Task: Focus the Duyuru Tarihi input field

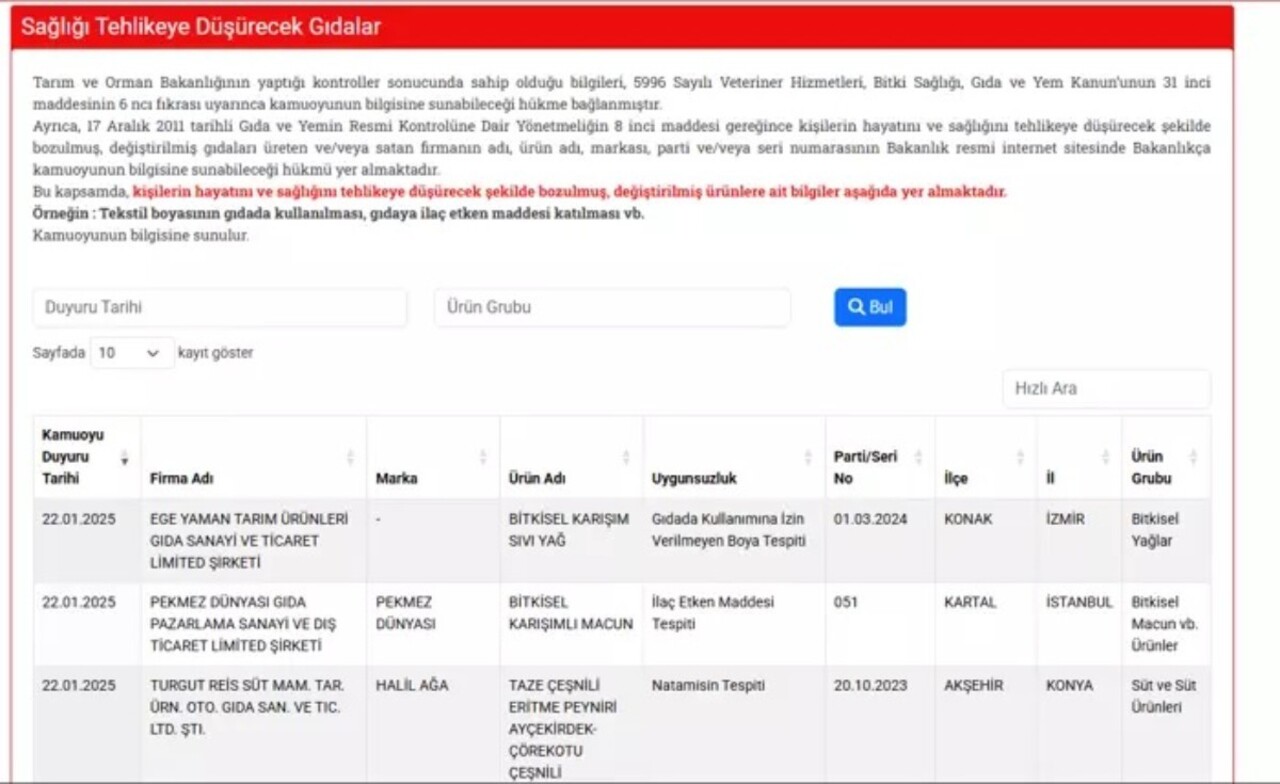Action: (220, 307)
